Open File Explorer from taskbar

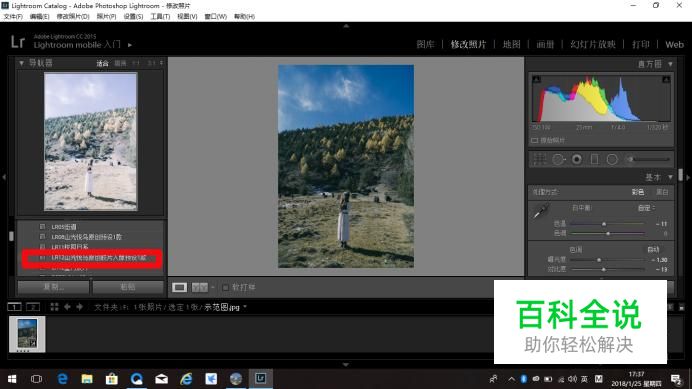[x=87, y=379]
